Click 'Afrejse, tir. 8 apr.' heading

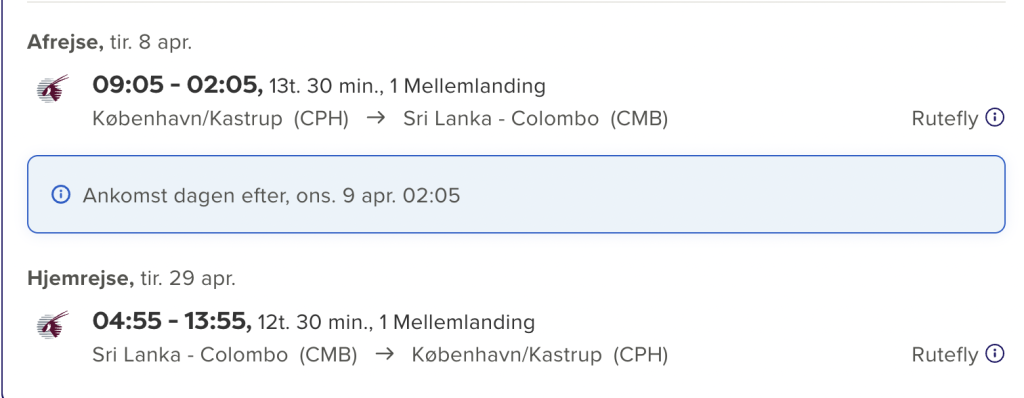coord(110,42)
